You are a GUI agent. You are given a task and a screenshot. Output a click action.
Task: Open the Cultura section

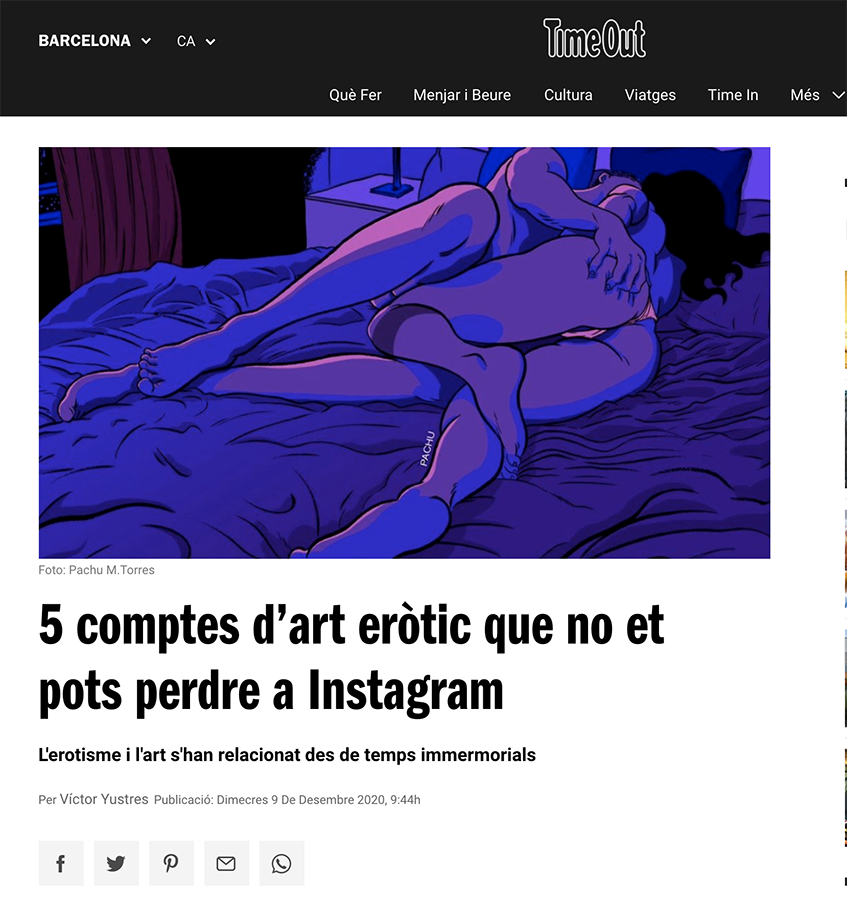568,95
